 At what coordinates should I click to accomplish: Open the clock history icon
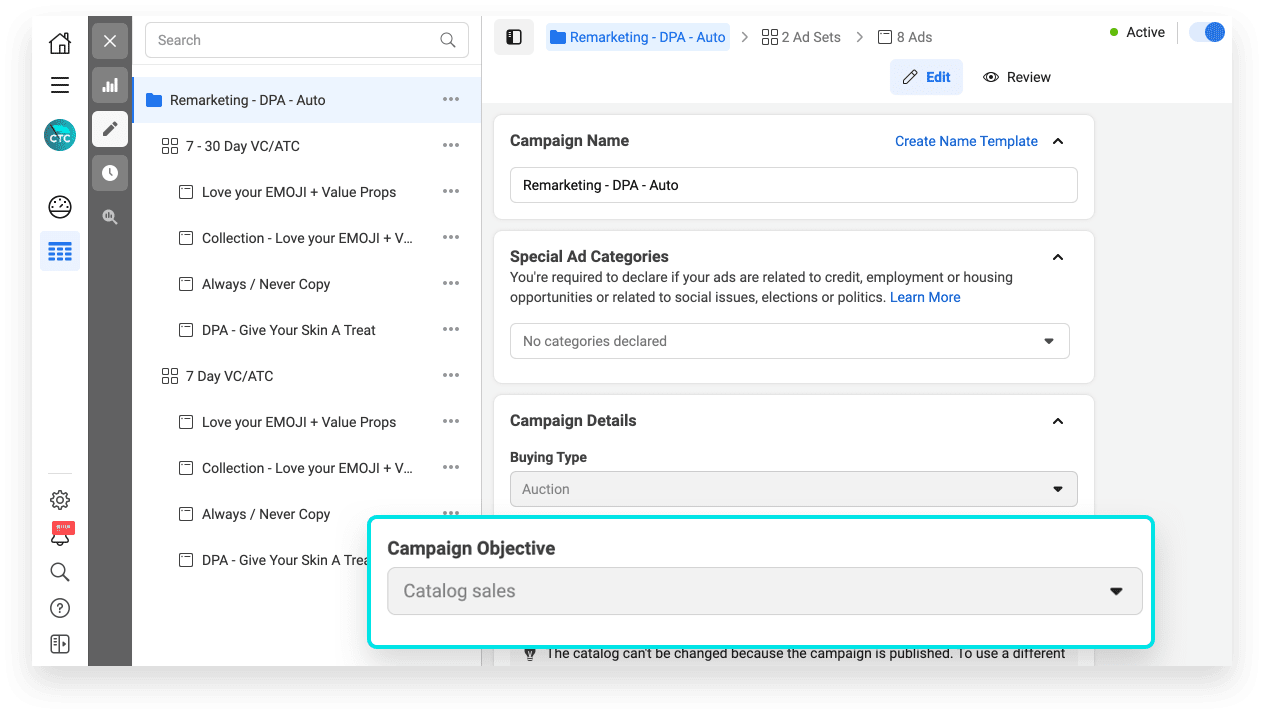[x=110, y=173]
